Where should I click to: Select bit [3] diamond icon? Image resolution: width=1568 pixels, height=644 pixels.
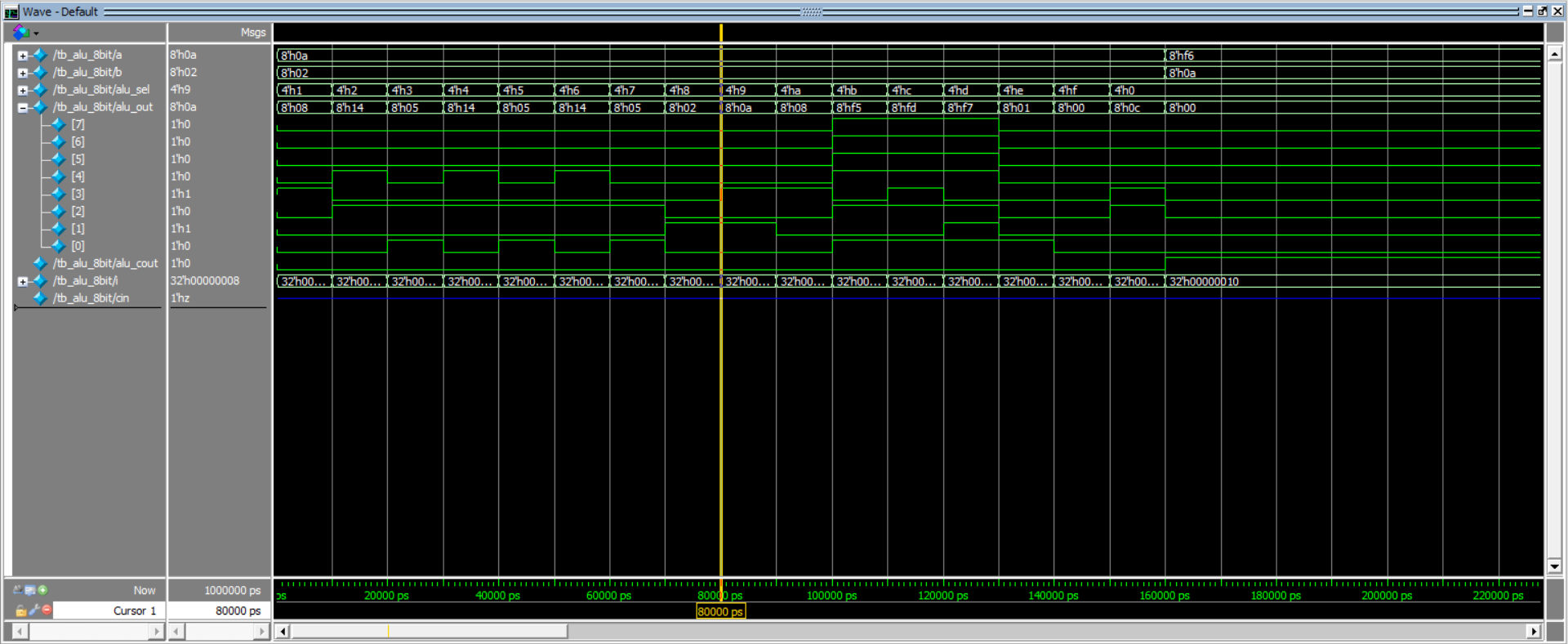pyautogui.click(x=59, y=194)
